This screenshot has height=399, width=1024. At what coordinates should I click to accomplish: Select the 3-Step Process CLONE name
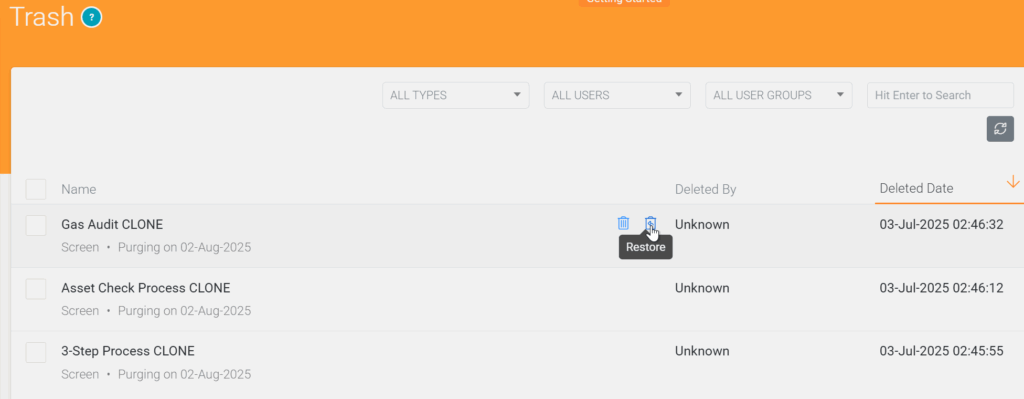tap(128, 351)
